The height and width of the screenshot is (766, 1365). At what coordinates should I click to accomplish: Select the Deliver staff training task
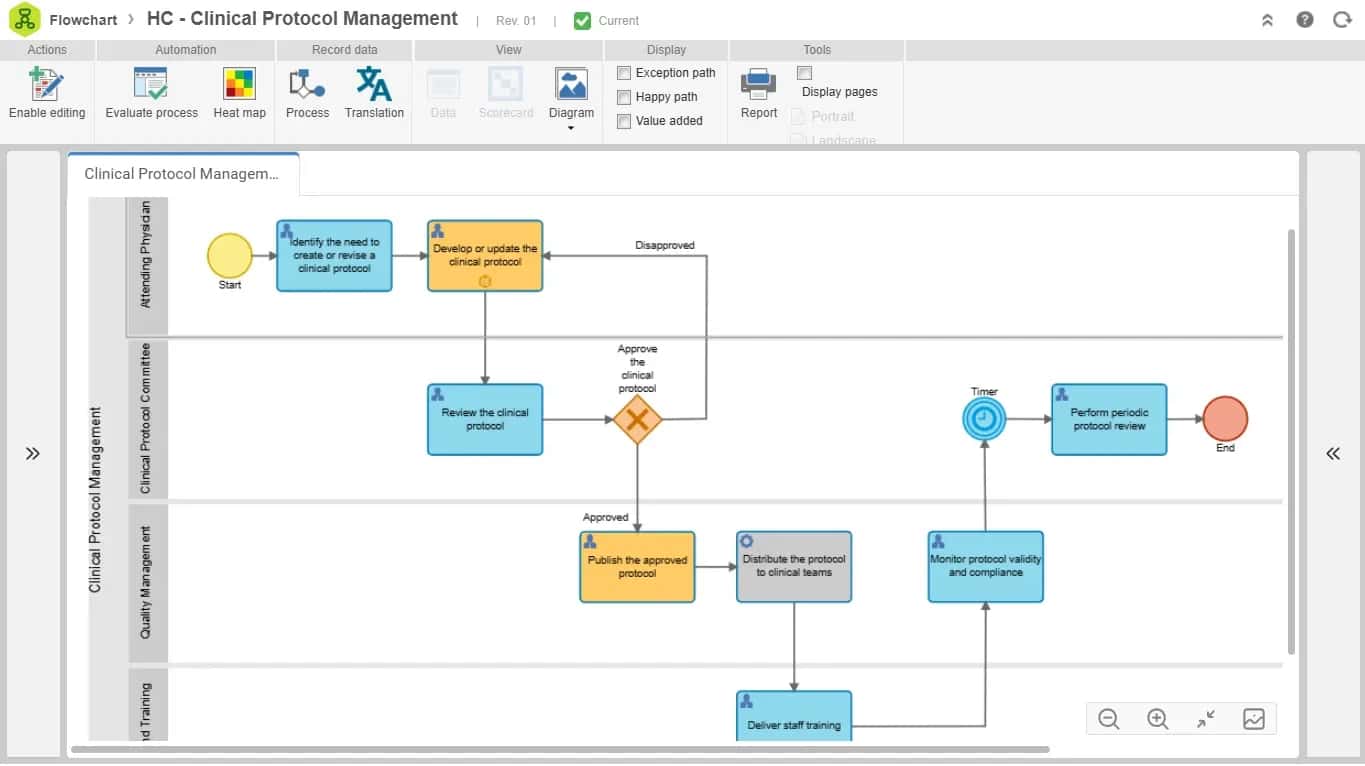[794, 716]
